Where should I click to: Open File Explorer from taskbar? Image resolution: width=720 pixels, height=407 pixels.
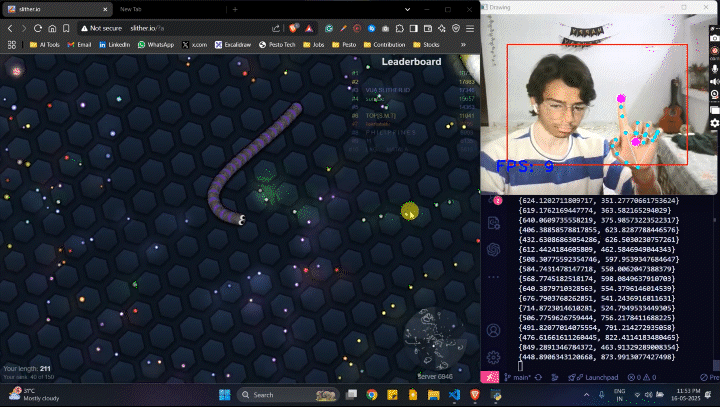[433, 395]
